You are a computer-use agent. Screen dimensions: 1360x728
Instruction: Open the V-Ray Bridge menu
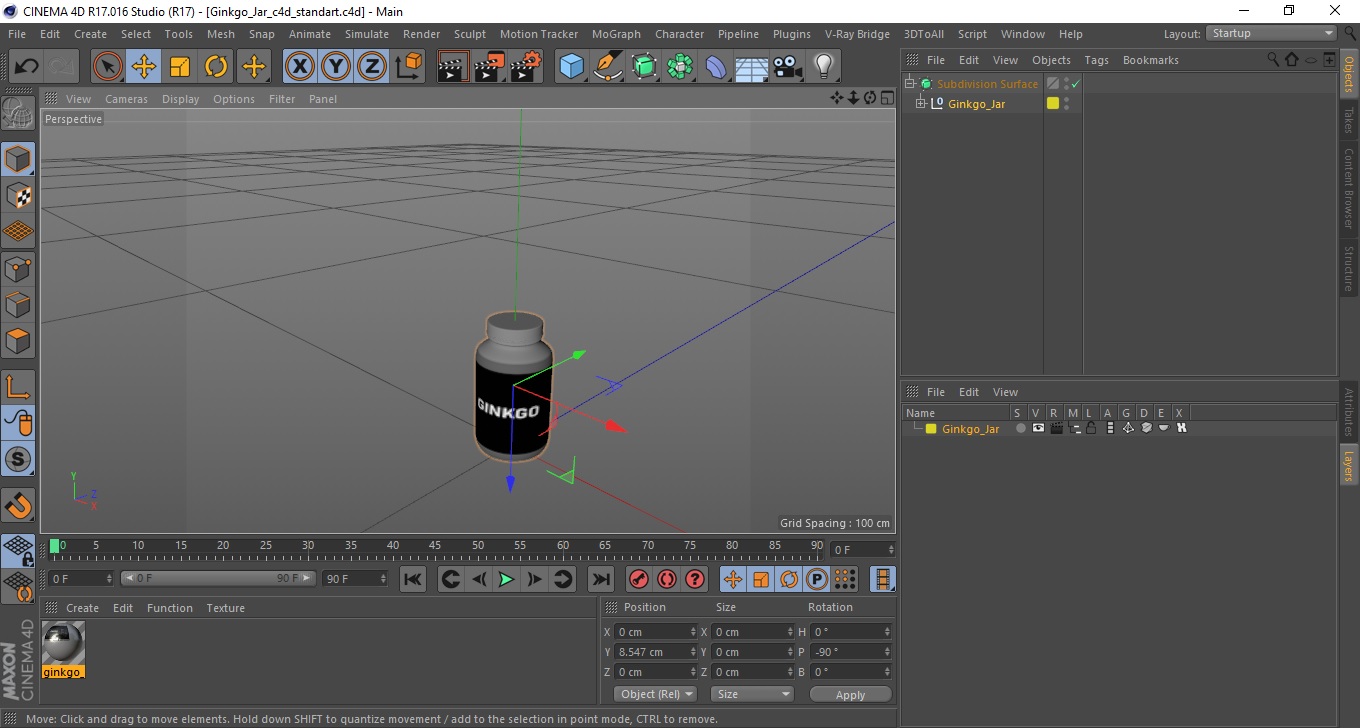pyautogui.click(x=857, y=34)
